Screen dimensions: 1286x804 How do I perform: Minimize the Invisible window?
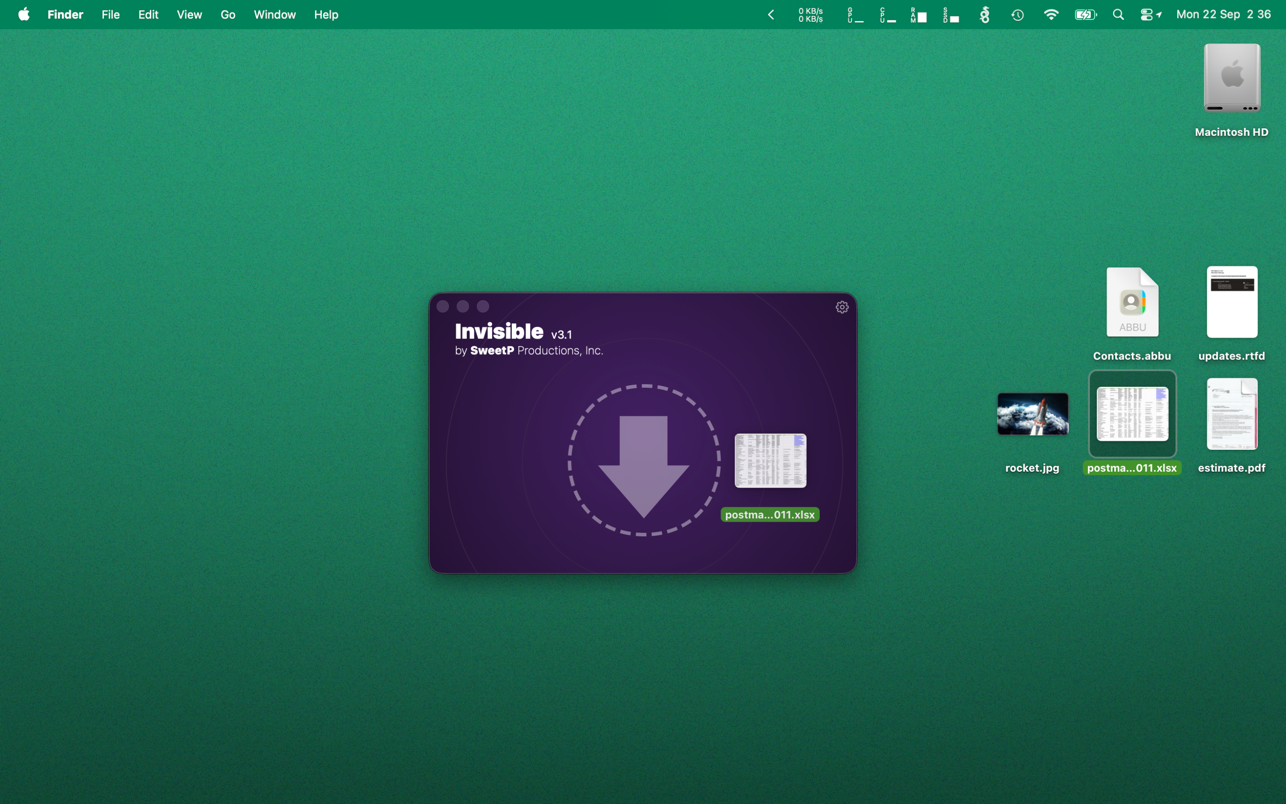coord(463,307)
